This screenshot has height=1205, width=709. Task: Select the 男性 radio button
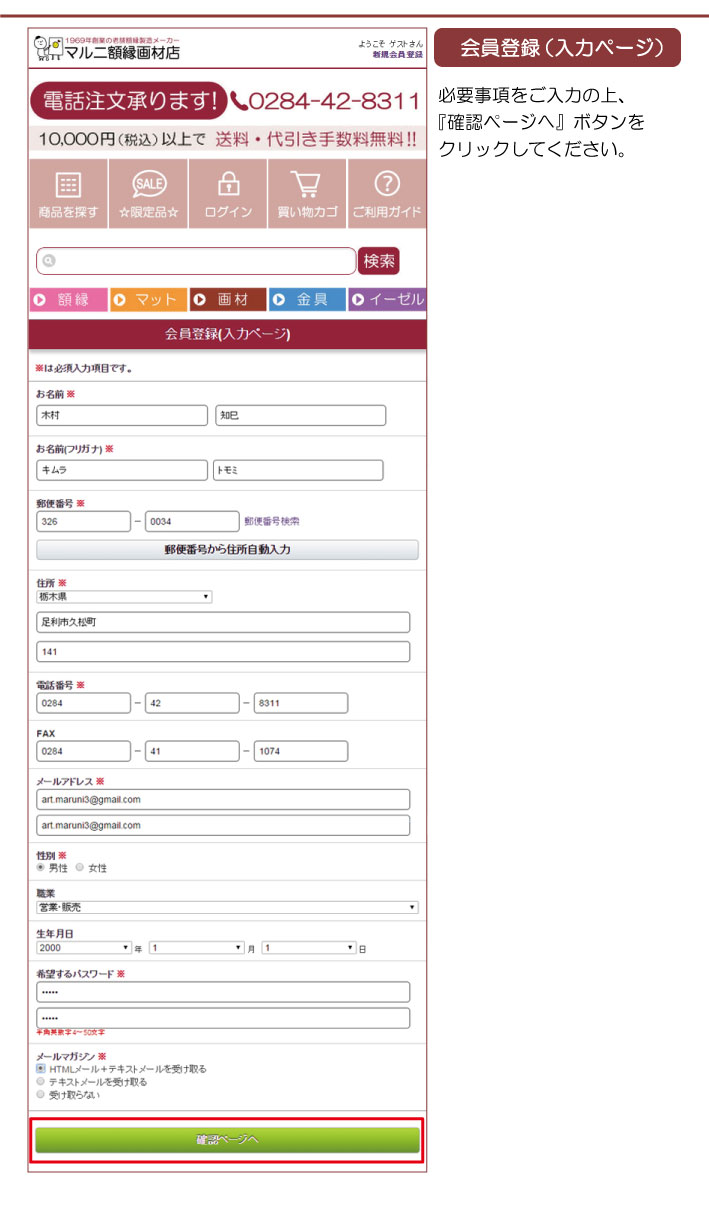(41, 867)
